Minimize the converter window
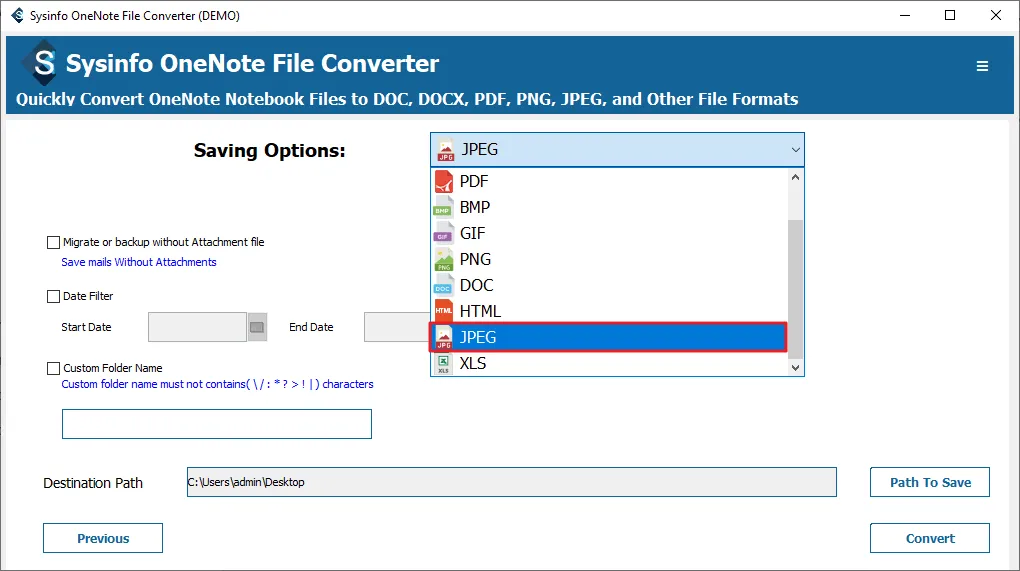 click(x=904, y=15)
